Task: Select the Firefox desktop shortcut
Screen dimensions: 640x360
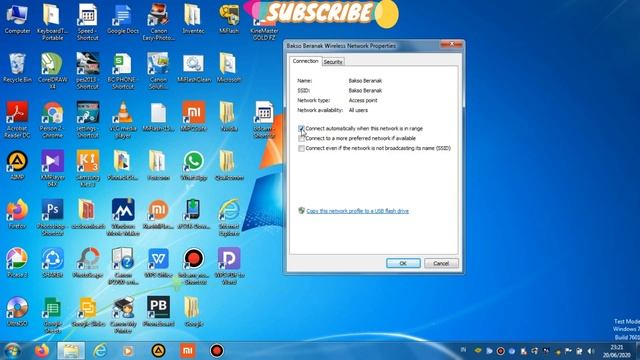Action: (17, 214)
